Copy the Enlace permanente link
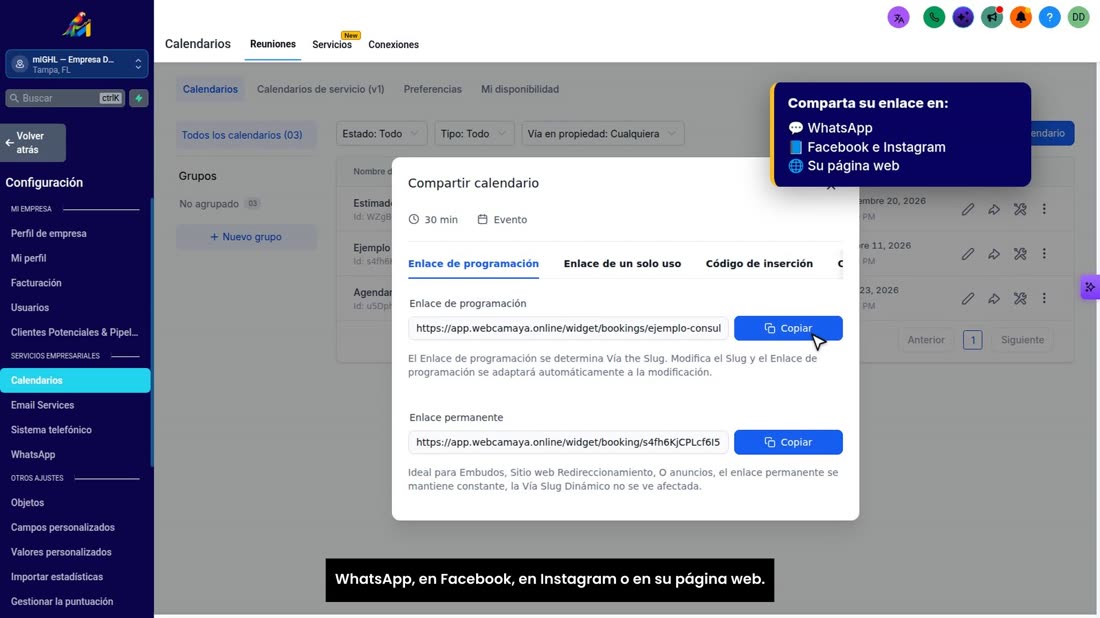This screenshot has width=1100, height=618. (x=788, y=443)
